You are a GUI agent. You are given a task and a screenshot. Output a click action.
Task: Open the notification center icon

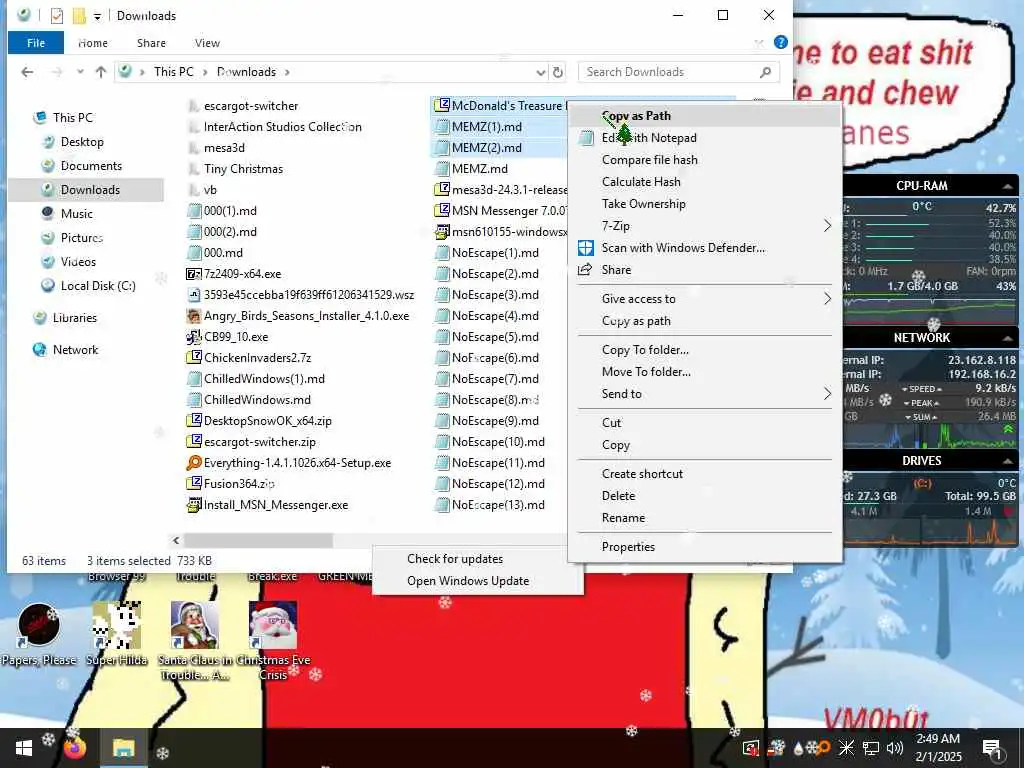click(991, 748)
